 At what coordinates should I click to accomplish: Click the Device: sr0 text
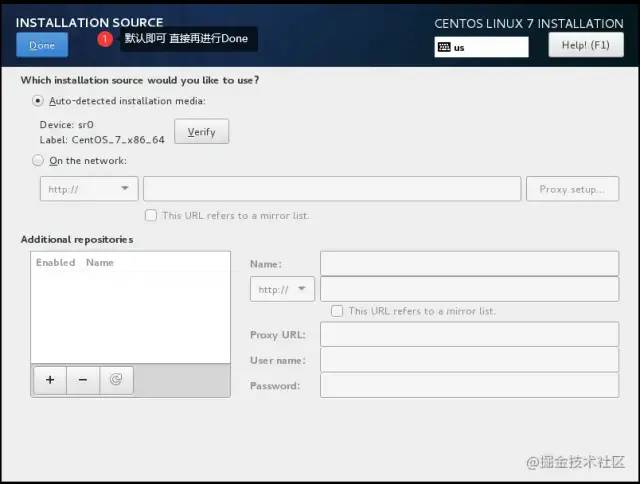point(67,124)
